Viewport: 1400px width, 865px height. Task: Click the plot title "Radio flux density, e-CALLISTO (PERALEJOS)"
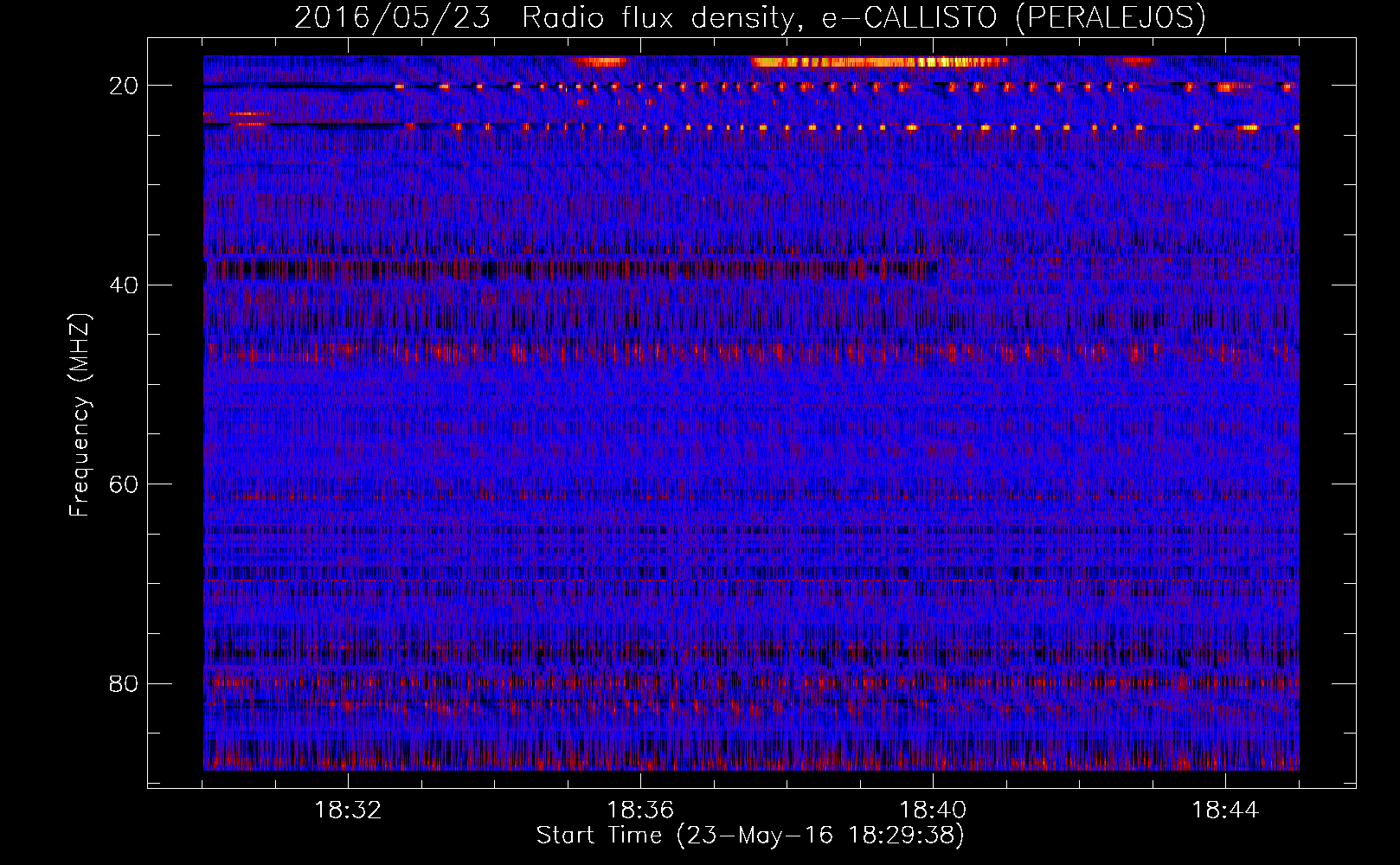[864, 17]
